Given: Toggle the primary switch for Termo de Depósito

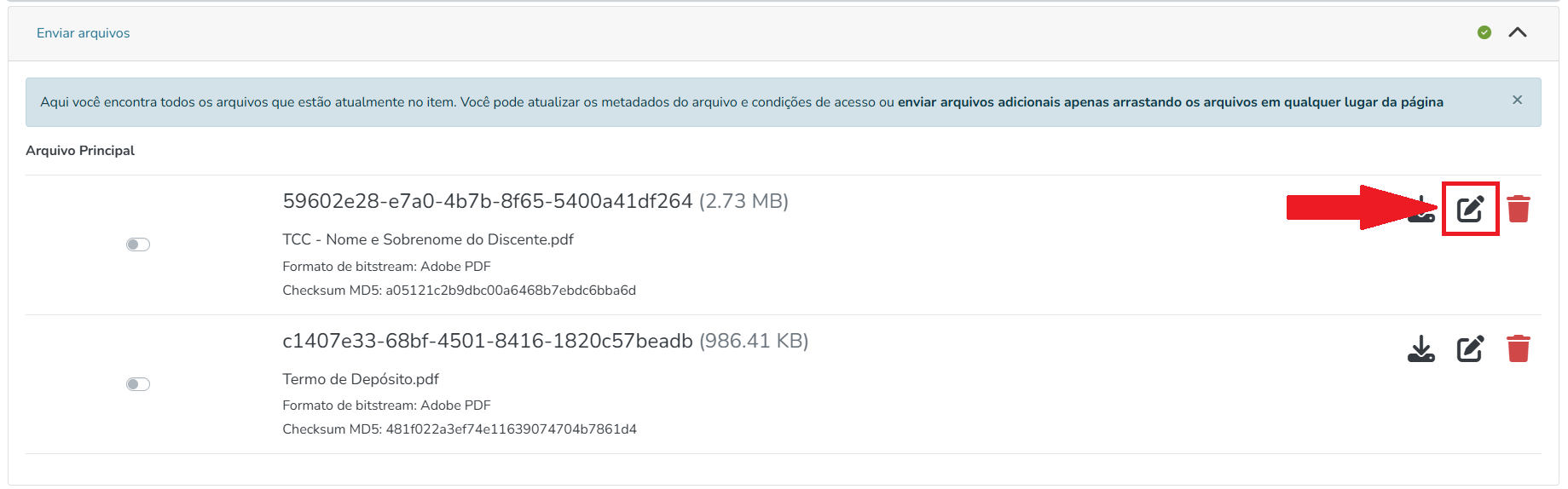Looking at the screenshot, I should [x=138, y=384].
